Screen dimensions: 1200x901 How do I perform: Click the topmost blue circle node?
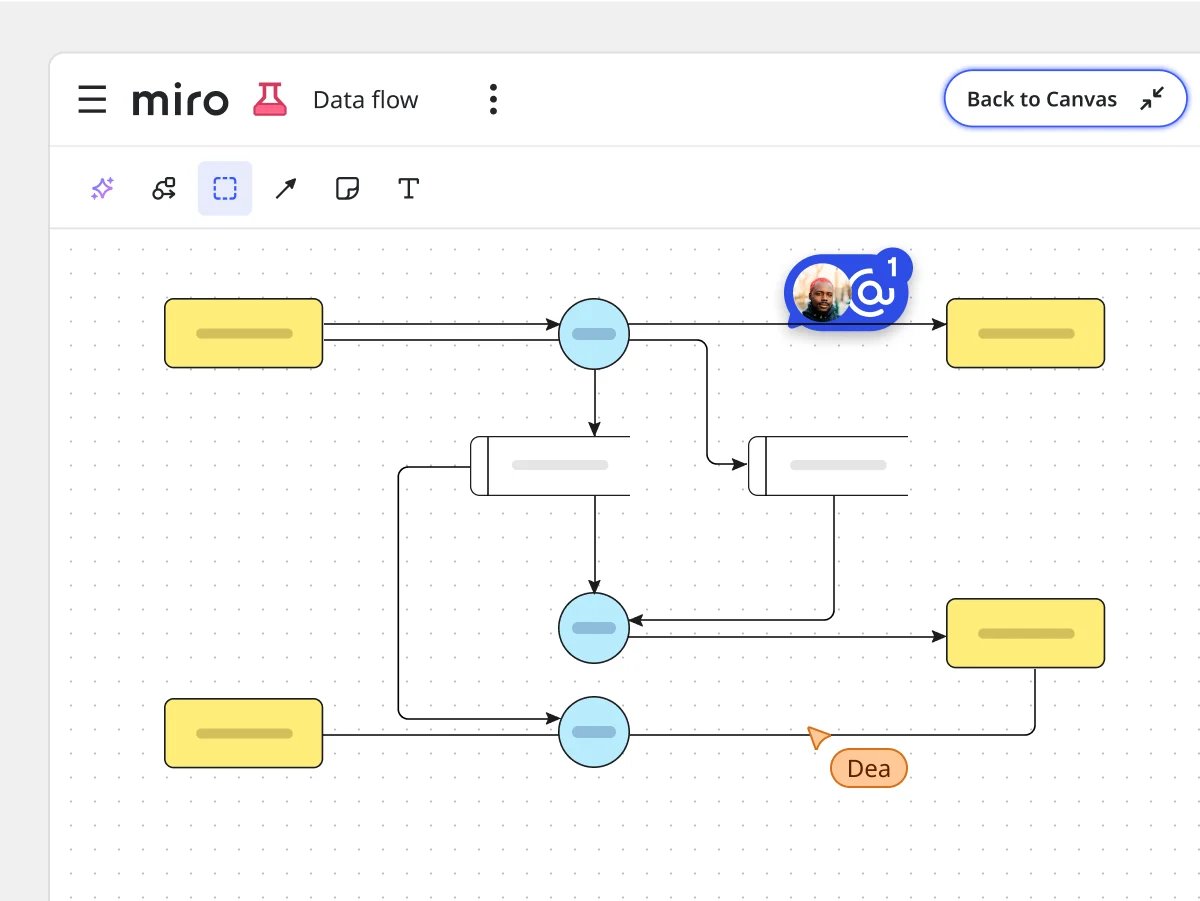click(x=594, y=334)
